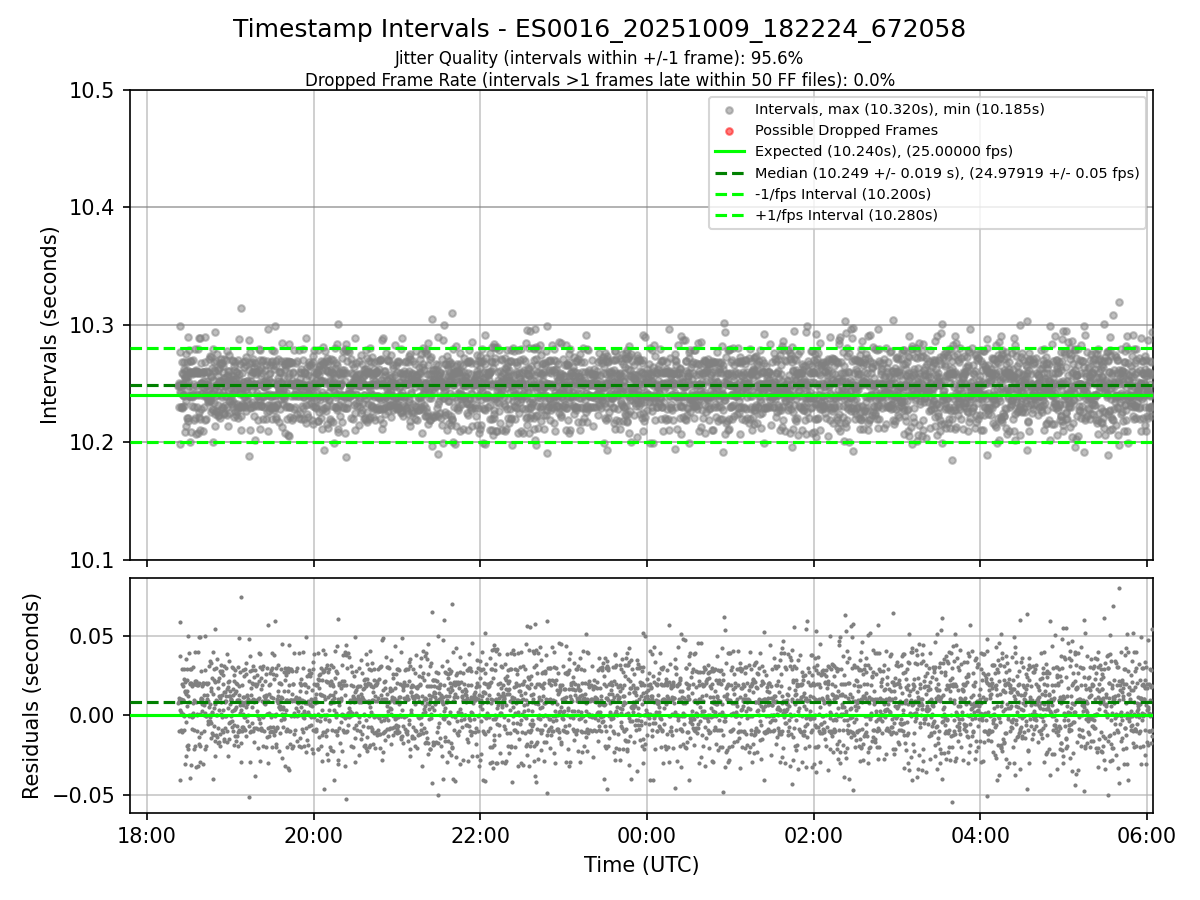This screenshot has height=900, width=1200.
Task: Click the 04:00 tick label on time axis
Action: pyautogui.click(x=979, y=833)
